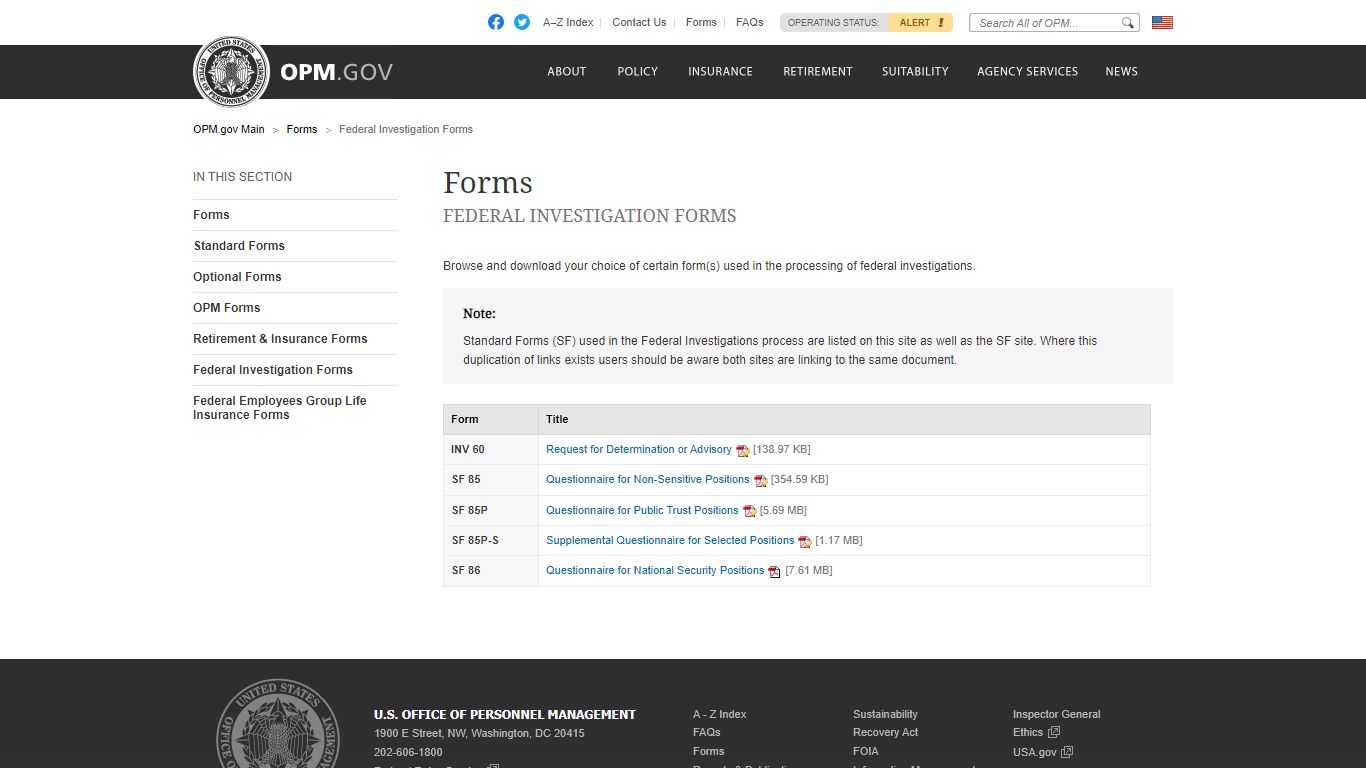The height and width of the screenshot is (768, 1366).
Task: Click FOIA in the footer
Action: click(x=866, y=752)
